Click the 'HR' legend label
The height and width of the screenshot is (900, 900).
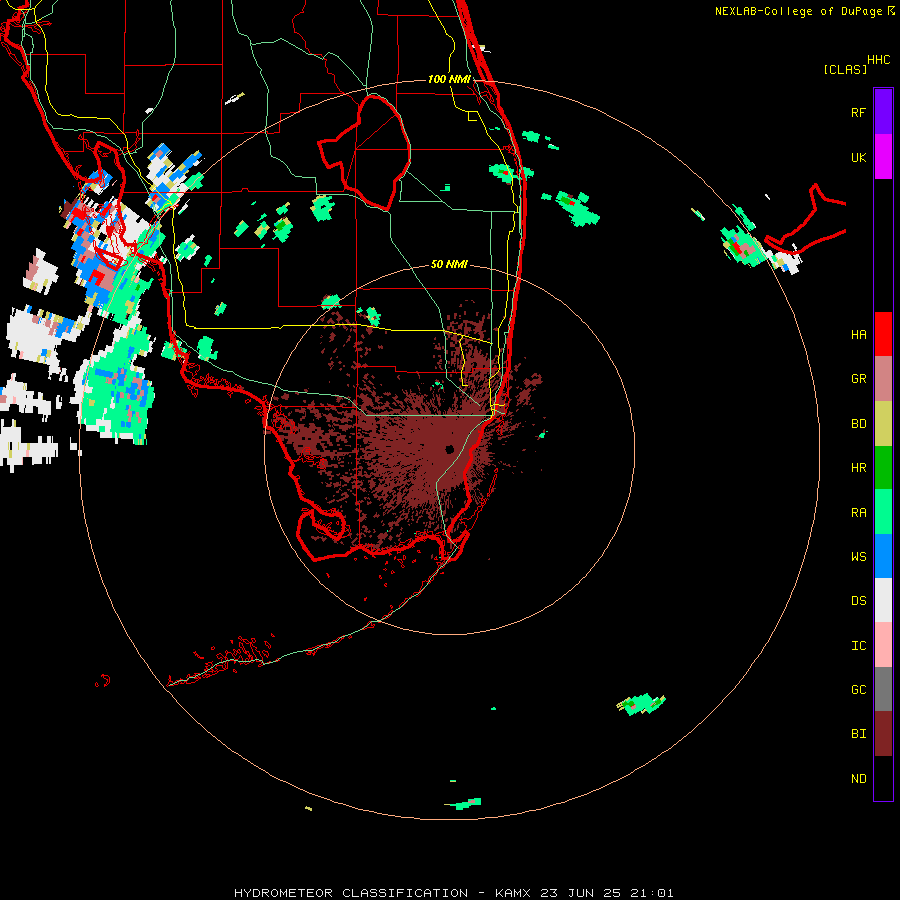858,468
